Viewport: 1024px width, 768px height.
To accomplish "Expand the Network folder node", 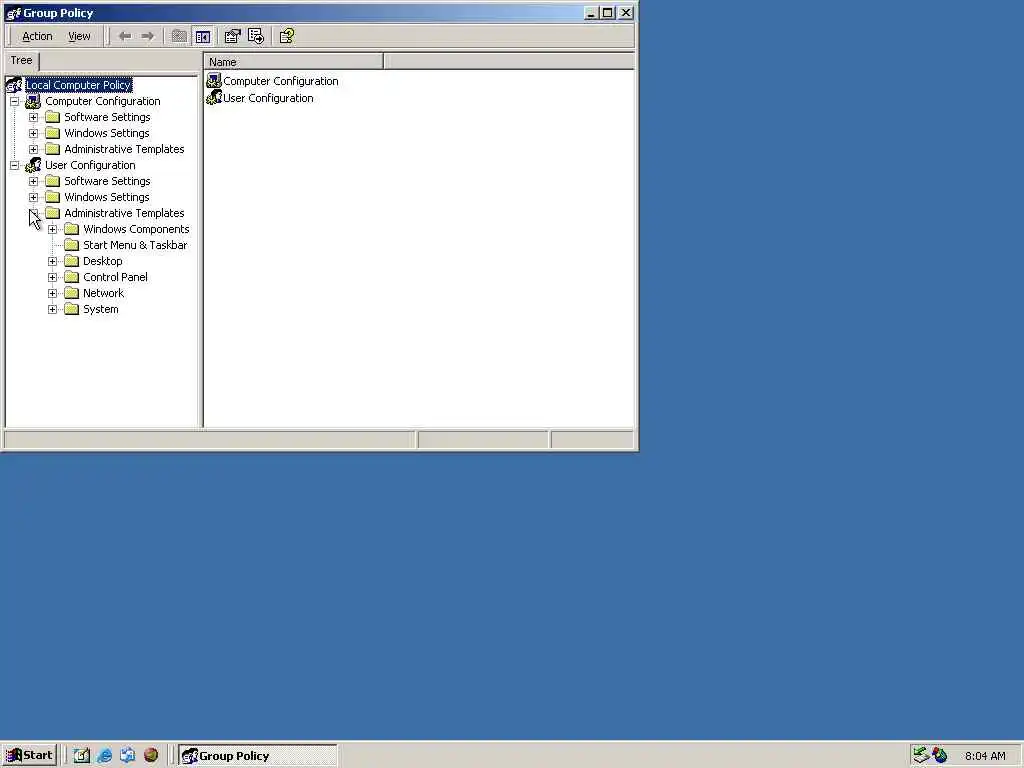I will pyautogui.click(x=52, y=293).
